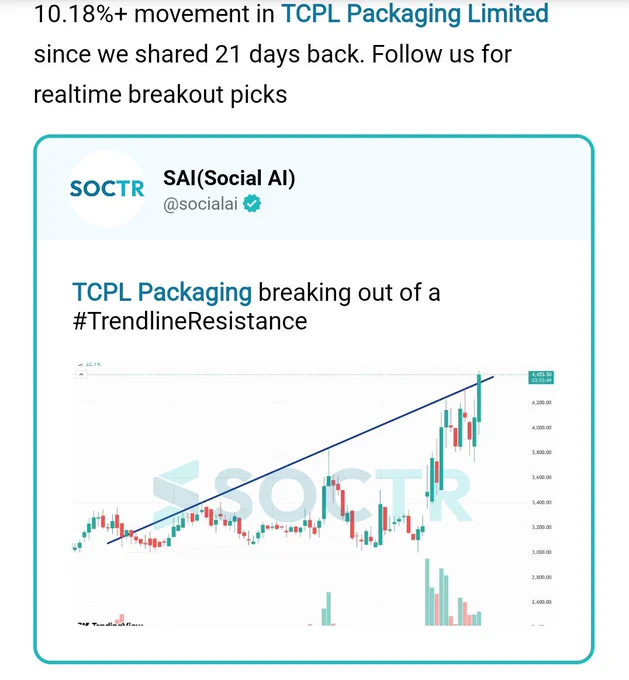Click the SOCTR watermark on the chart
The image size is (629, 680).
tap(311, 494)
